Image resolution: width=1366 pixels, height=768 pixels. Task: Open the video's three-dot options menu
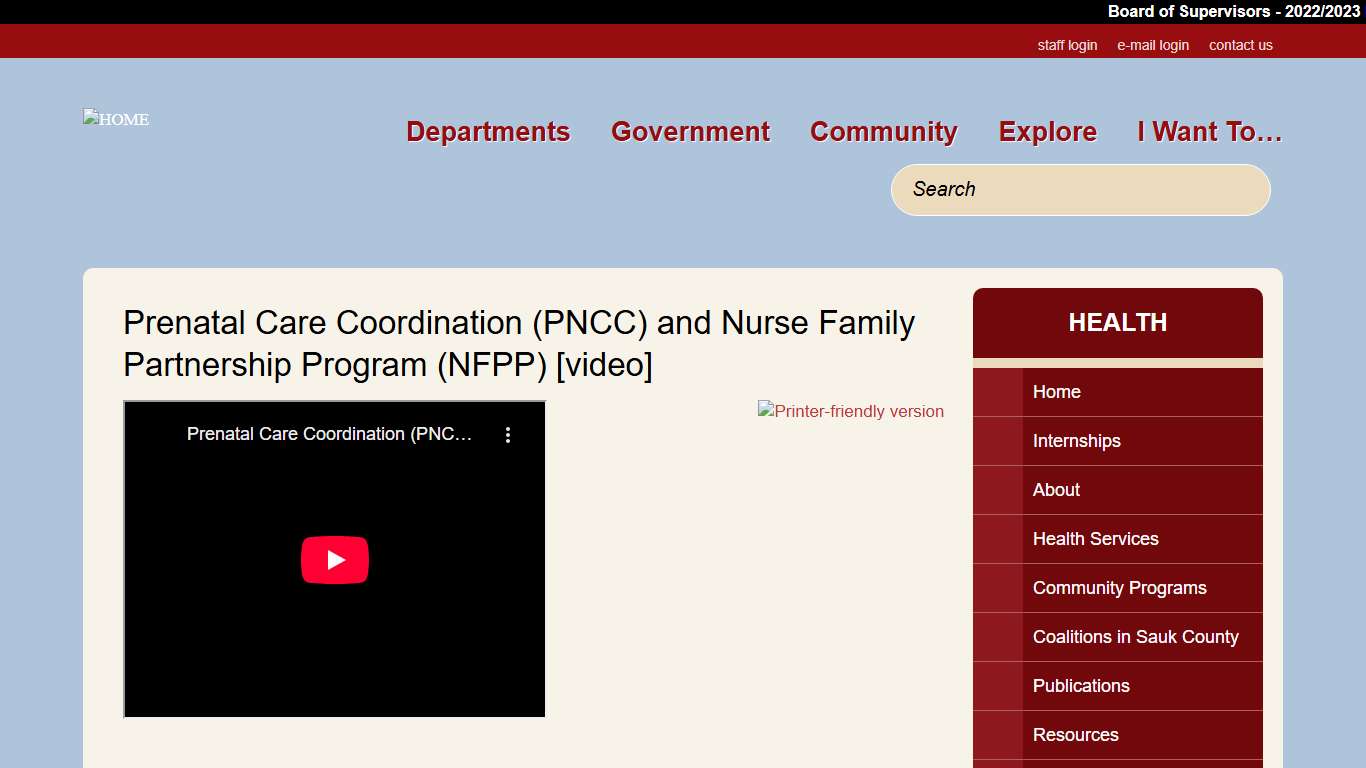pos(508,435)
